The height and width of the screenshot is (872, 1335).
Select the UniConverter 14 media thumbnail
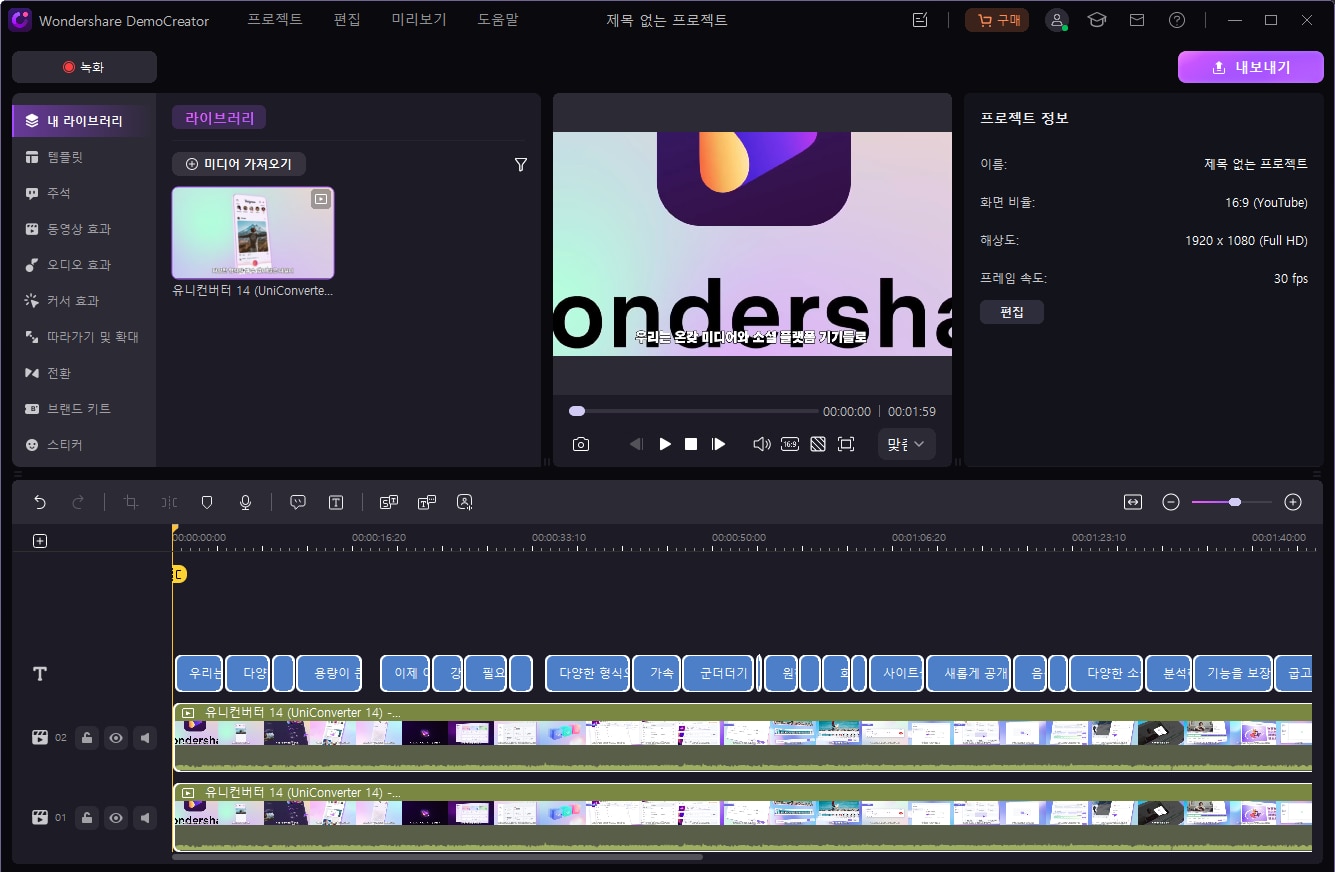click(253, 233)
